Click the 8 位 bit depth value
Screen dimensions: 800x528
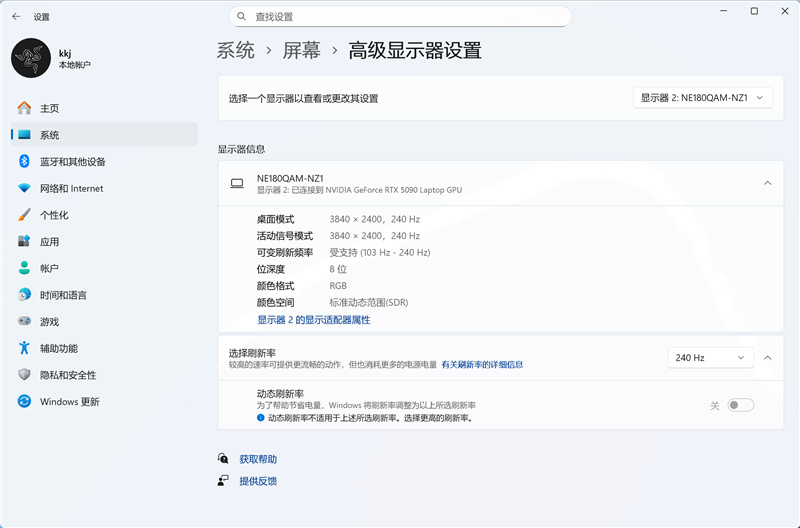pyautogui.click(x=338, y=269)
